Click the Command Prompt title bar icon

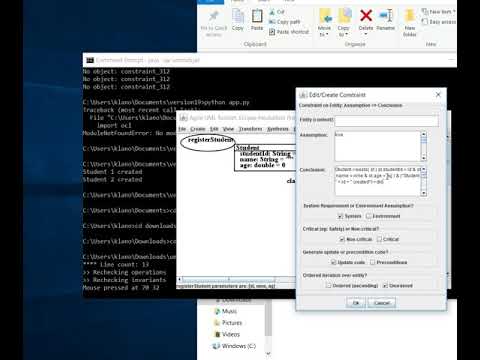[x=90, y=60]
